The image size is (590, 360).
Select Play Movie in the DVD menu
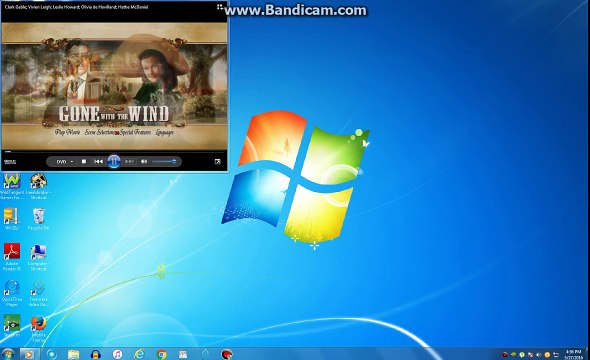[x=68, y=132]
